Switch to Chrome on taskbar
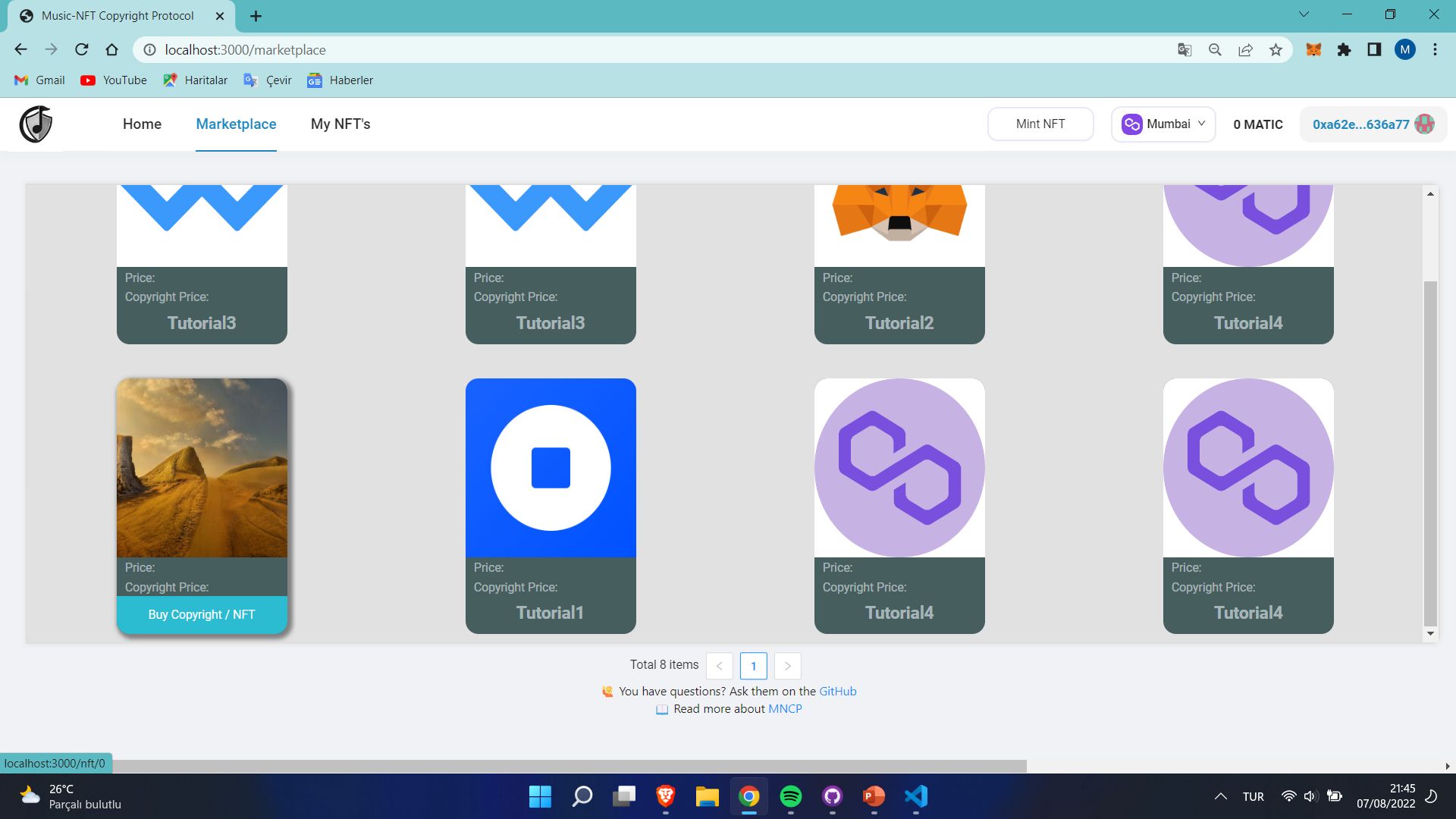Image resolution: width=1456 pixels, height=819 pixels. click(x=748, y=796)
